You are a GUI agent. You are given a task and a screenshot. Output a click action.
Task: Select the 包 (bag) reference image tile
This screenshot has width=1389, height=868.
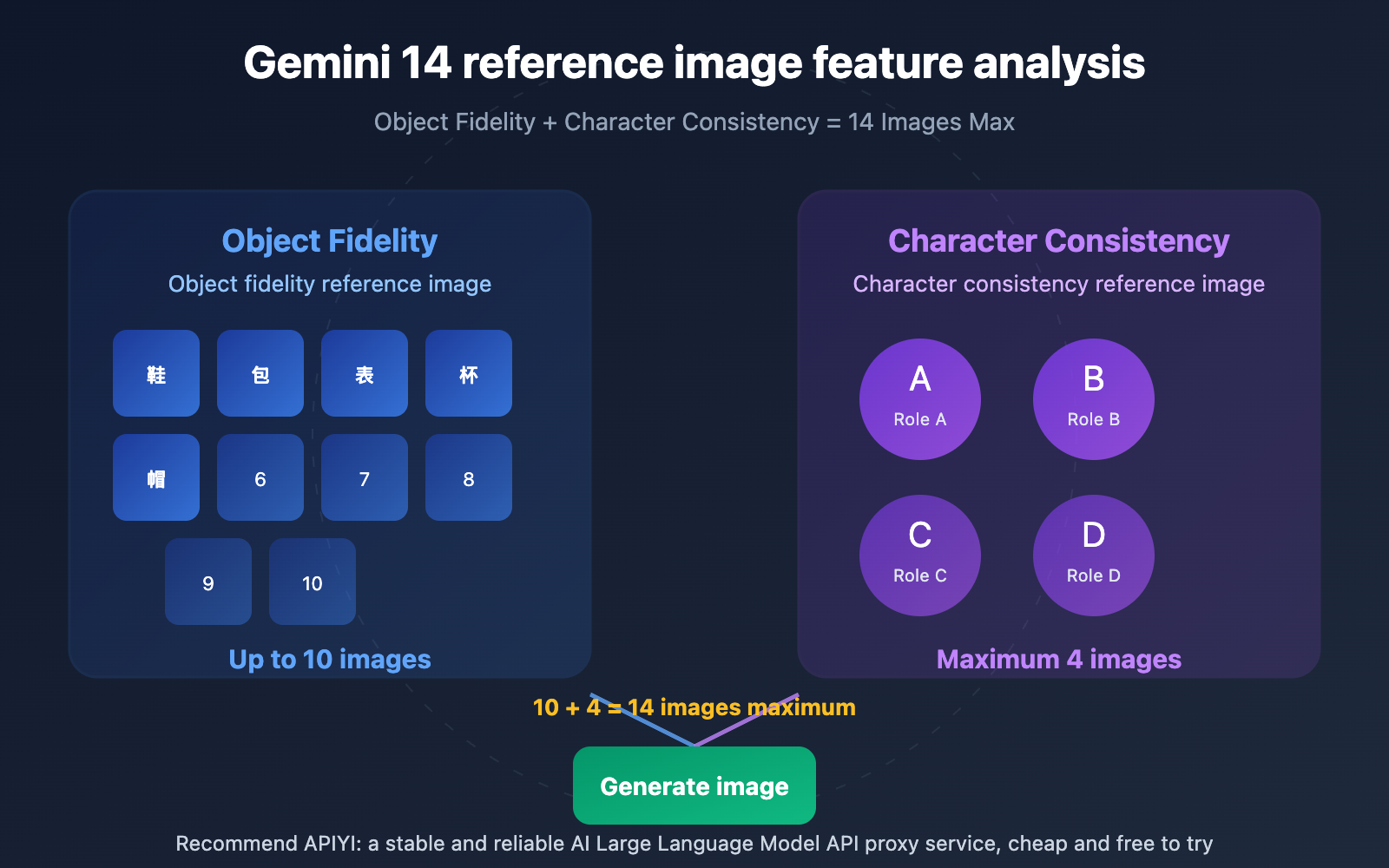pyautogui.click(x=260, y=373)
